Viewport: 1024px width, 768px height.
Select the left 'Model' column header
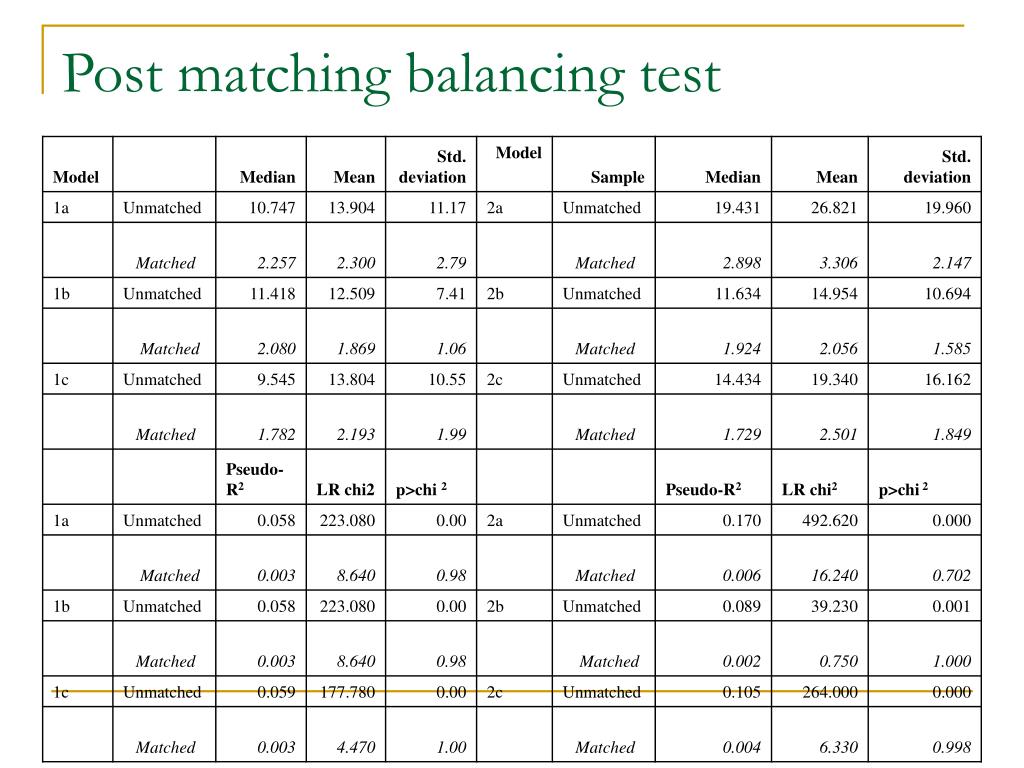coord(76,177)
